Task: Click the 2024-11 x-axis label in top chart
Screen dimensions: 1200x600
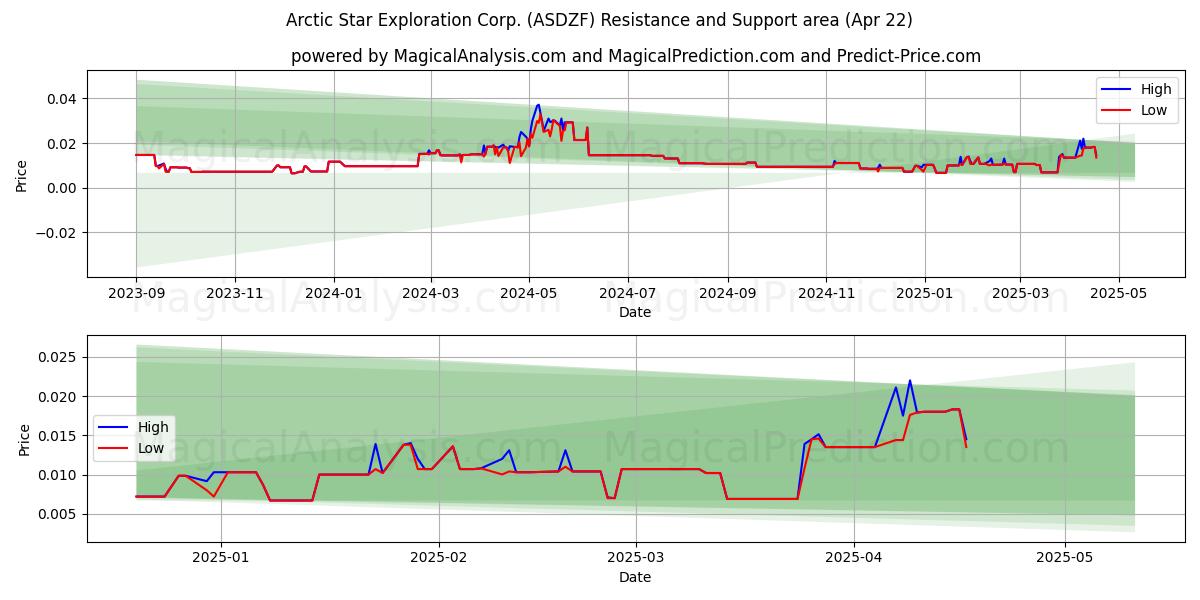Action: coord(825,293)
